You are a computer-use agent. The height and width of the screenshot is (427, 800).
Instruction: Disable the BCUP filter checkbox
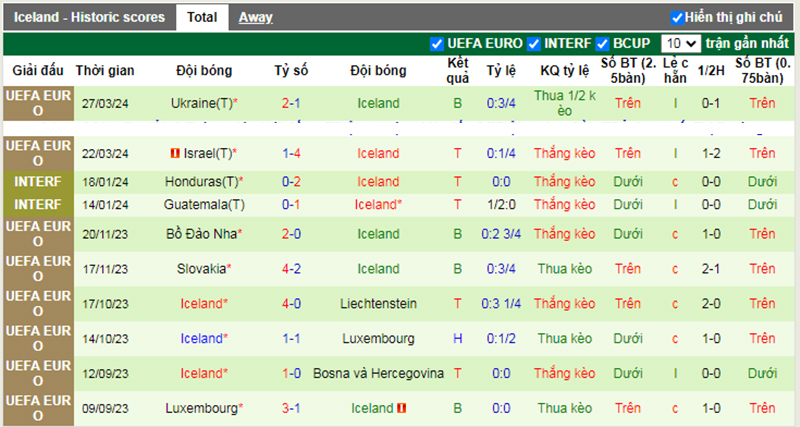pos(602,44)
